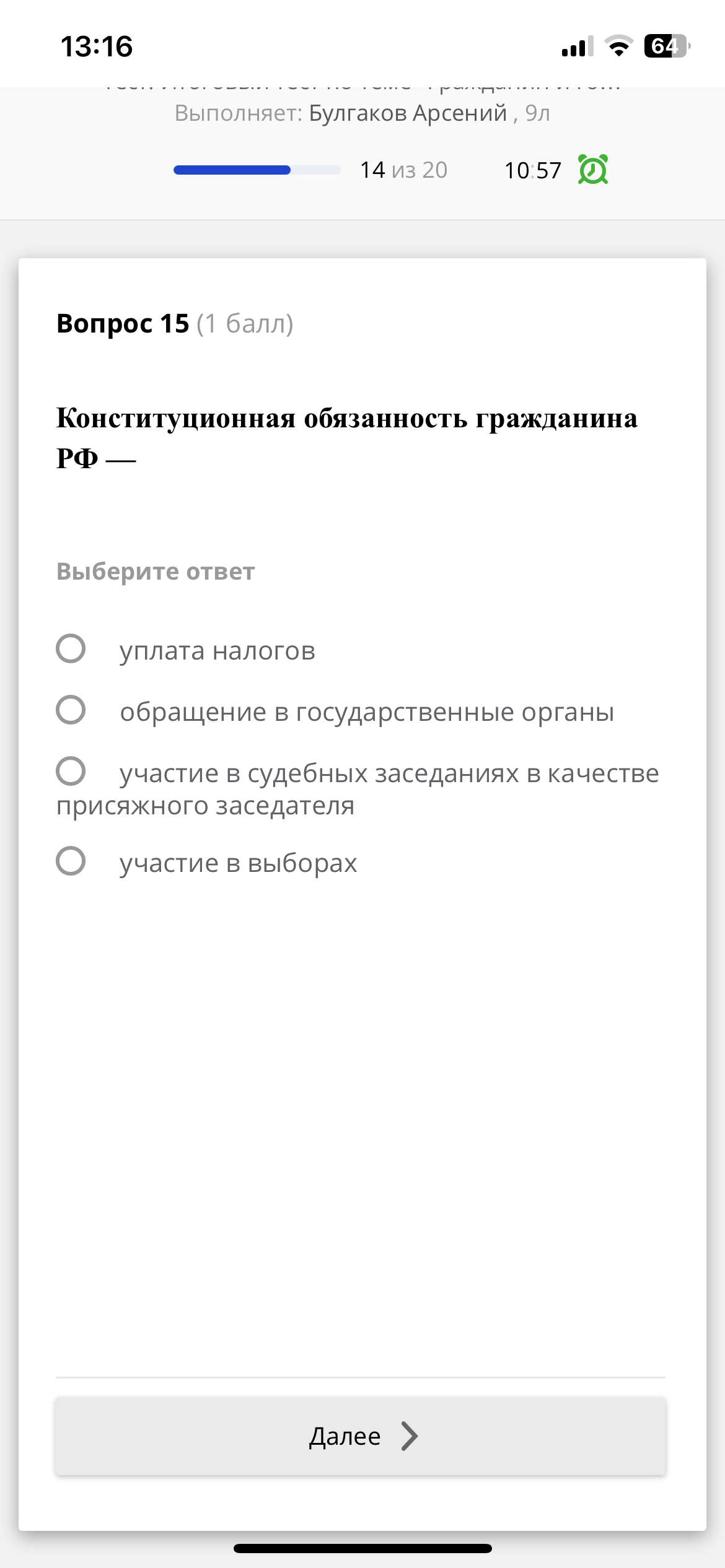This screenshot has width=725, height=1568.
Task: Tap the clock showing 13:16 in status bar
Action: coord(97,45)
